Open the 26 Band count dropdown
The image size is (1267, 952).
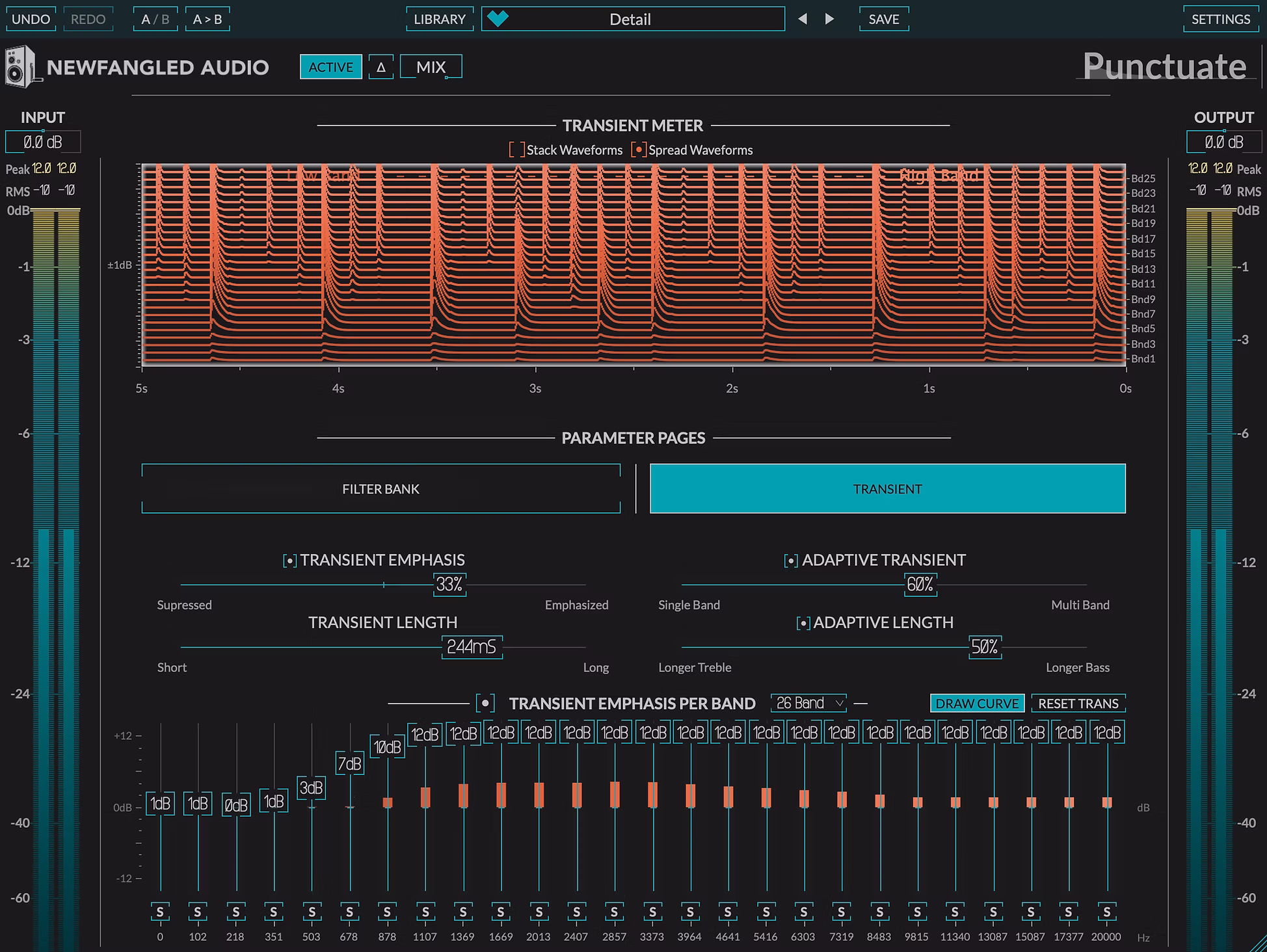[808, 703]
